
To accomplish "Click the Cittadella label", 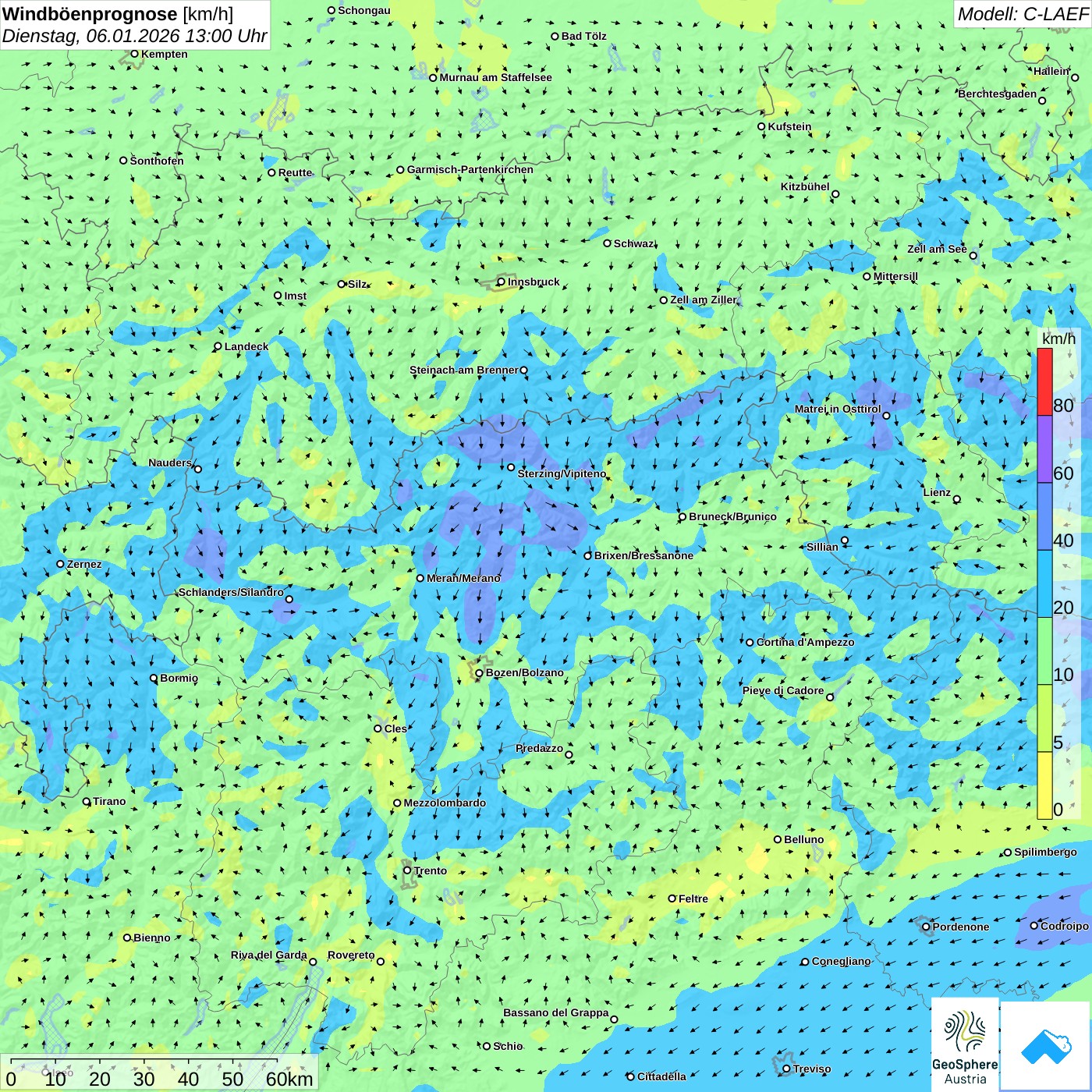I will [662, 1076].
